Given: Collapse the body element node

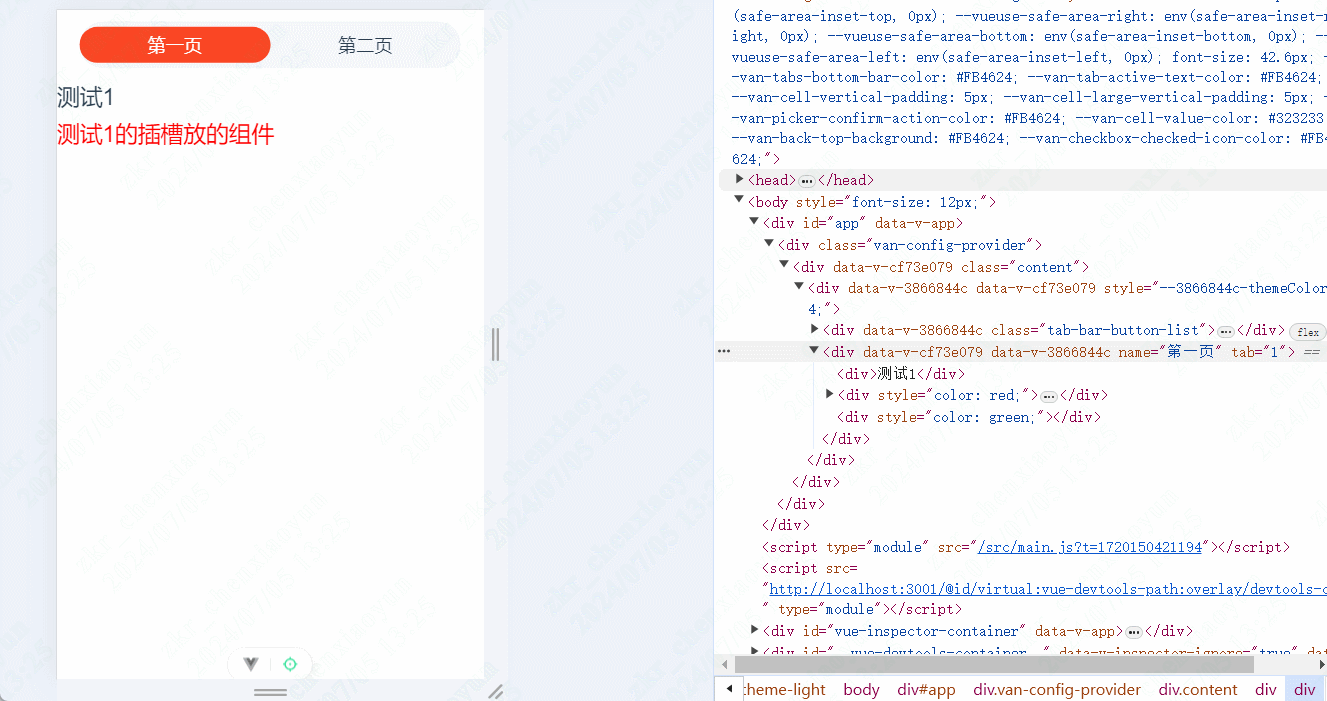Looking at the screenshot, I should [x=740, y=200].
